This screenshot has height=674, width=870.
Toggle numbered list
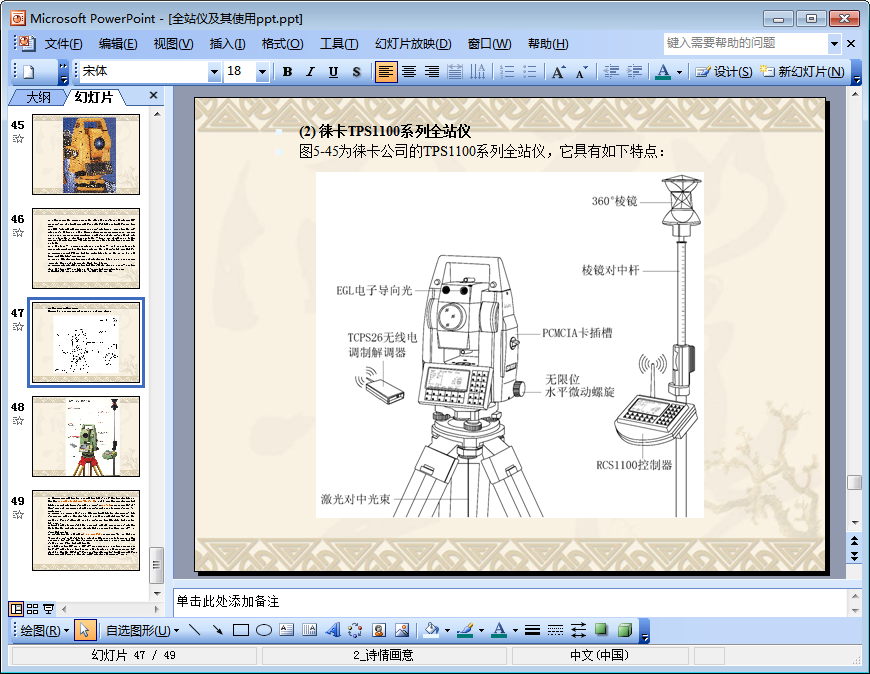point(507,72)
